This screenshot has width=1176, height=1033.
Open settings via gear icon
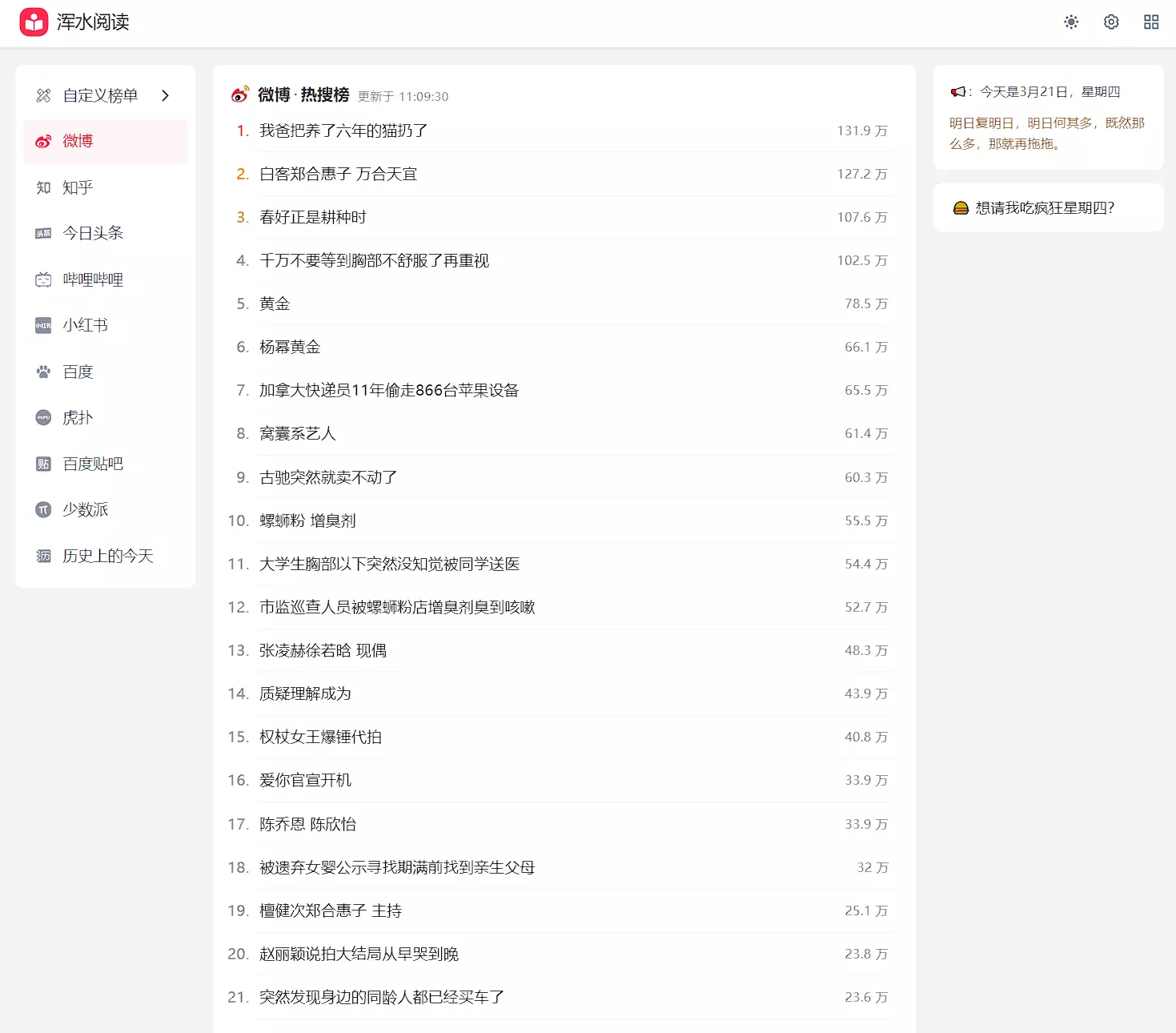pyautogui.click(x=1111, y=22)
